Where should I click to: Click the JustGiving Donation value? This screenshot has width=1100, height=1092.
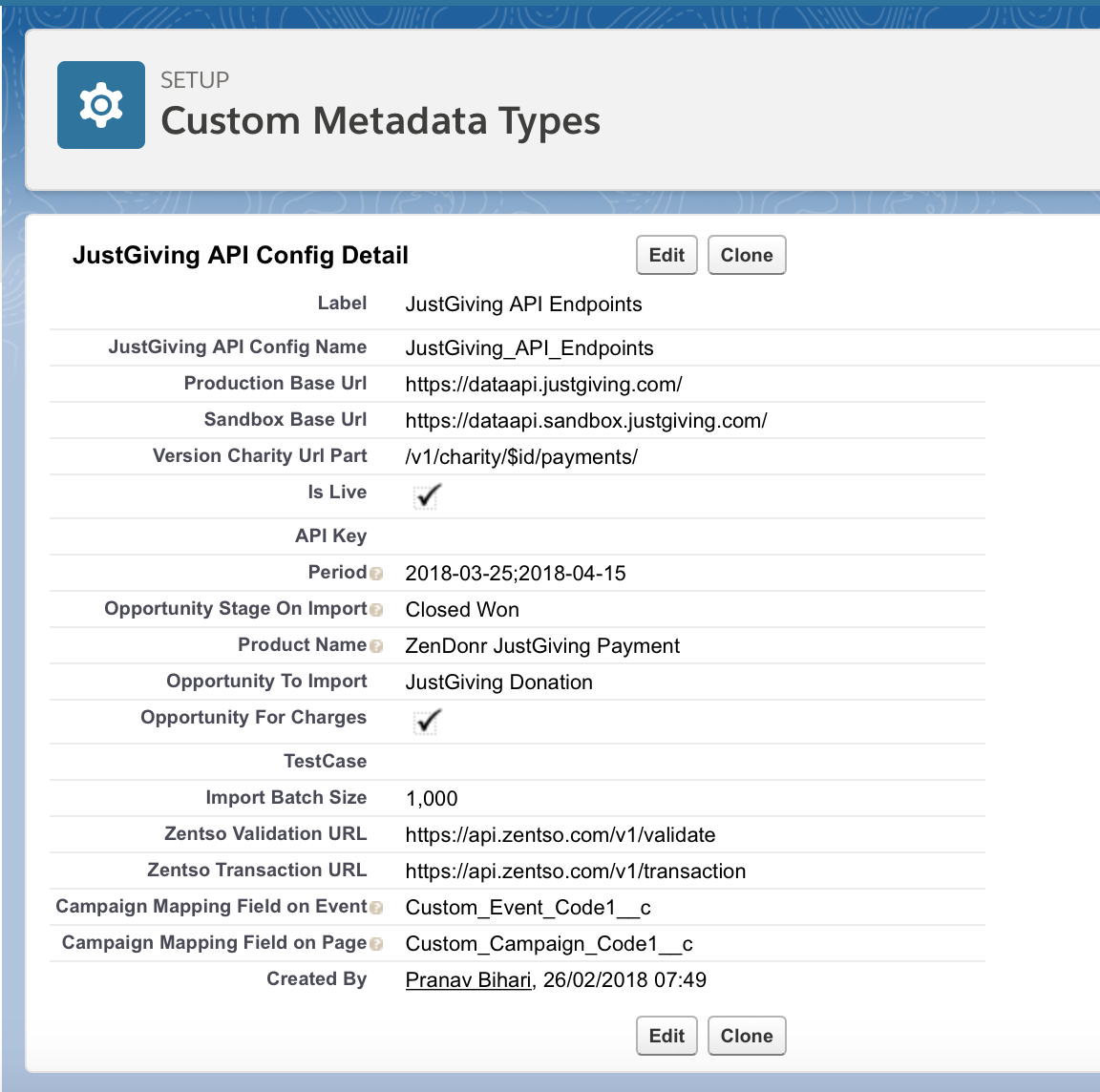[x=498, y=682]
